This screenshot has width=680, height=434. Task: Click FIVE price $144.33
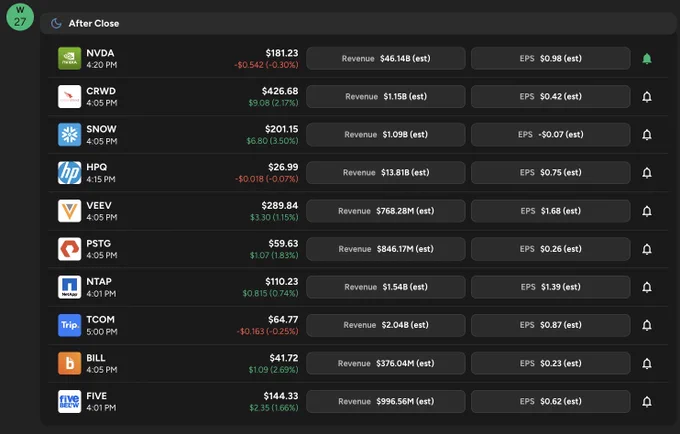281,396
